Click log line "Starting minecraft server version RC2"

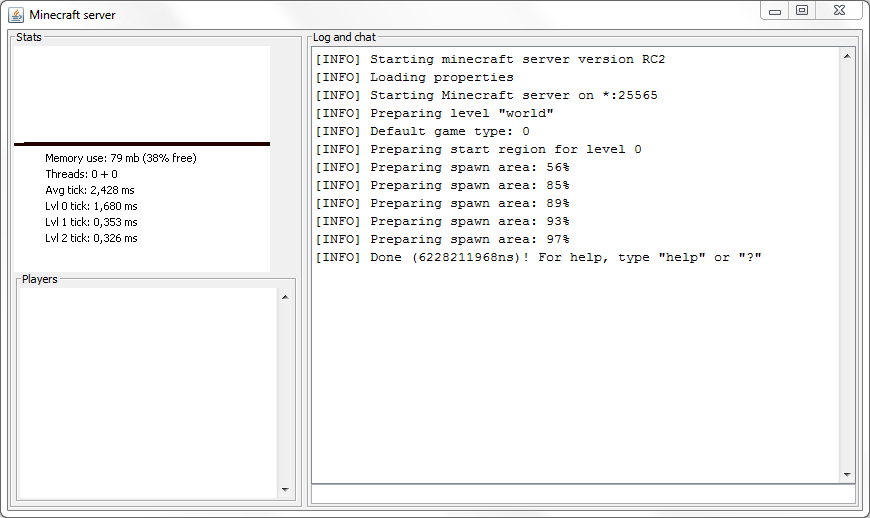pos(490,59)
